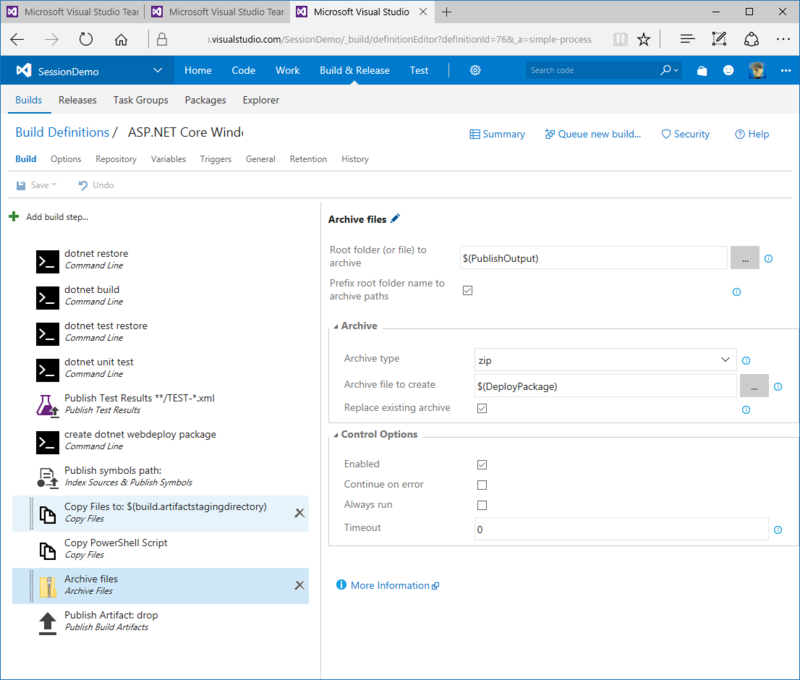The width and height of the screenshot is (800, 680).
Task: Open the Archive type zip dropdown
Action: pos(605,360)
